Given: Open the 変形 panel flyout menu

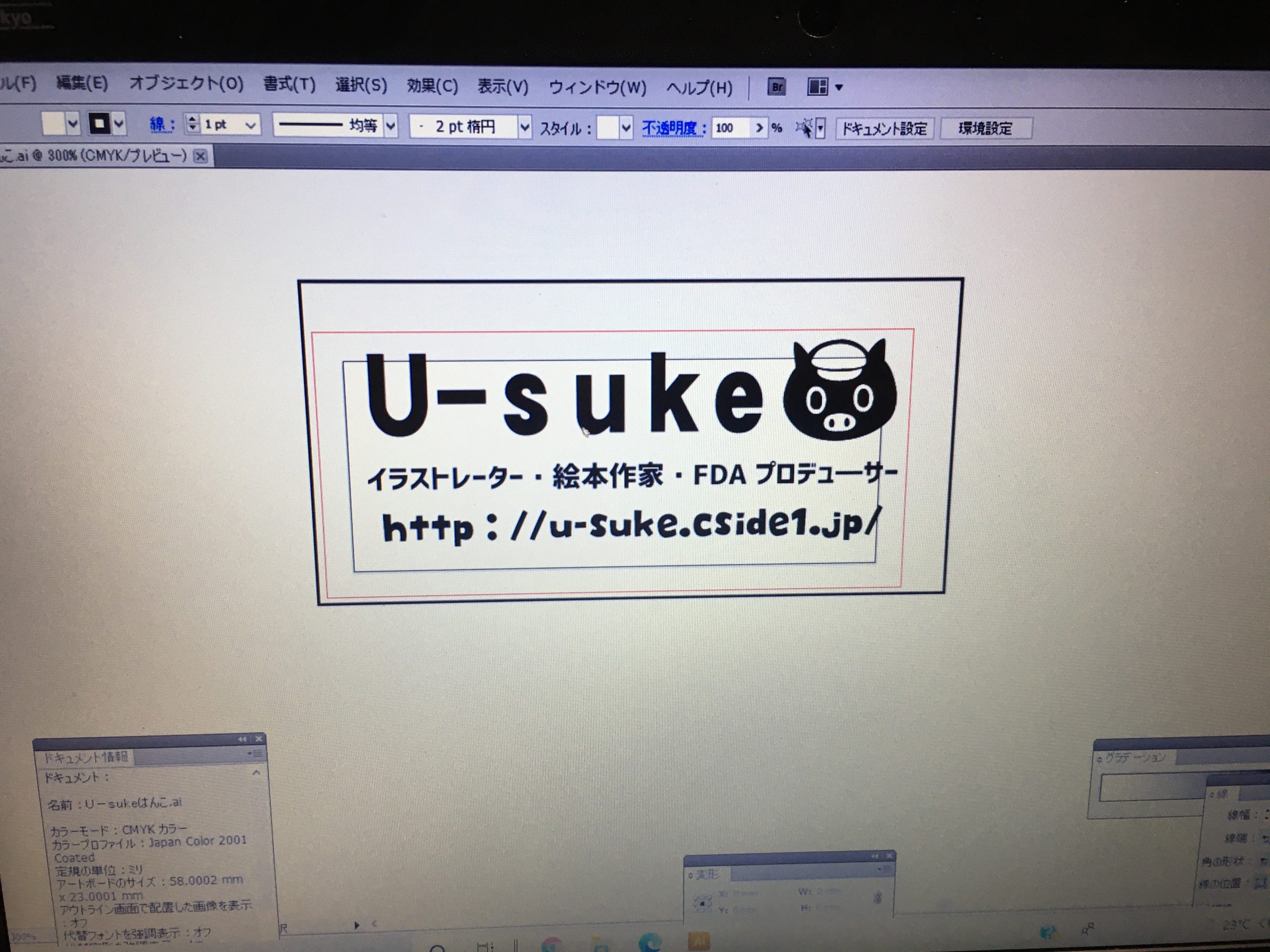Looking at the screenshot, I should tap(885, 869).
